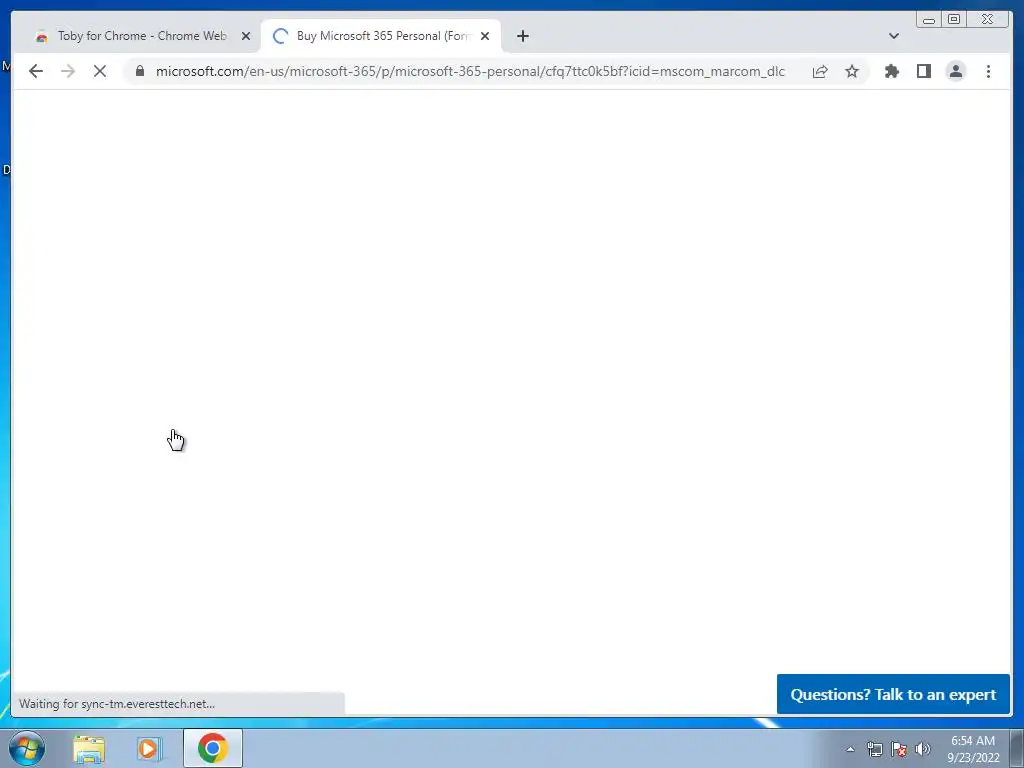The image size is (1024, 768).
Task: Open Windows Explorer from taskbar
Action: tap(89, 748)
